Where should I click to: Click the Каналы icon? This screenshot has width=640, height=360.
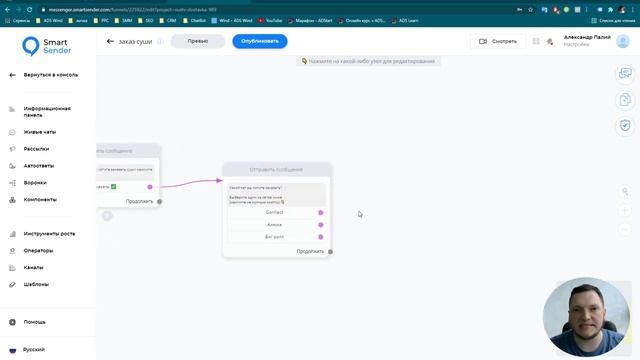point(12,268)
